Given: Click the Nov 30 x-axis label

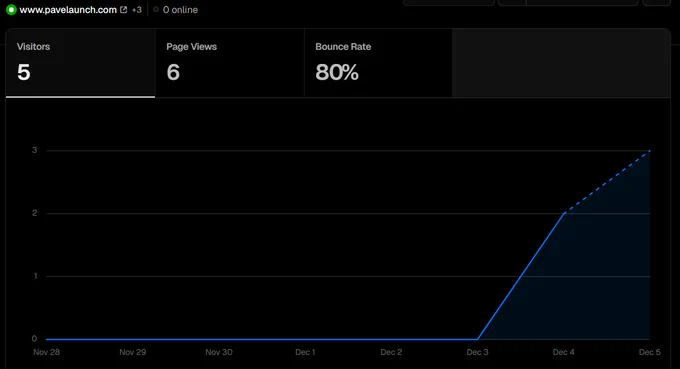Looking at the screenshot, I should 219,352.
